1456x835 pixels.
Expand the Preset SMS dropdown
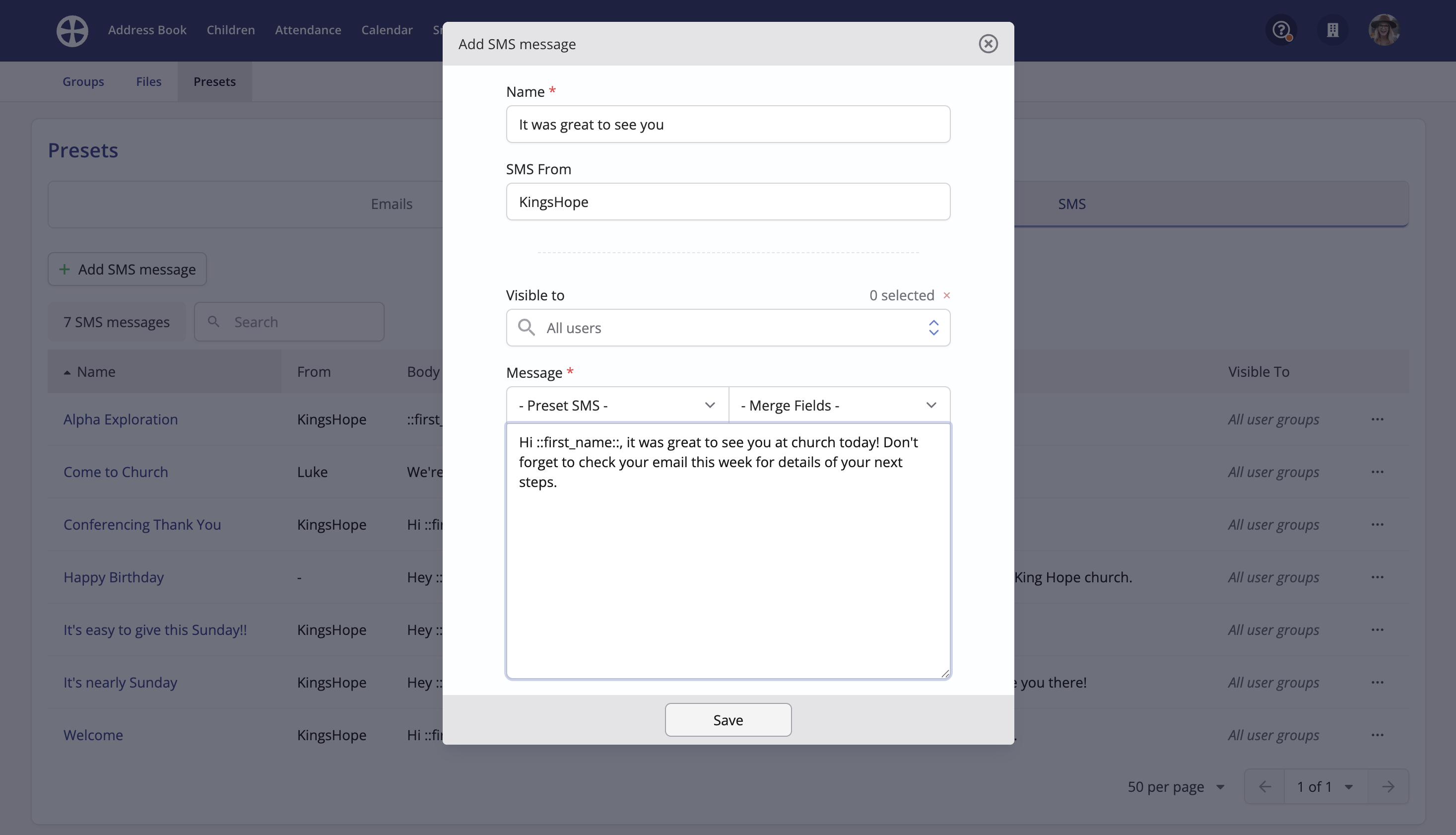click(x=617, y=405)
